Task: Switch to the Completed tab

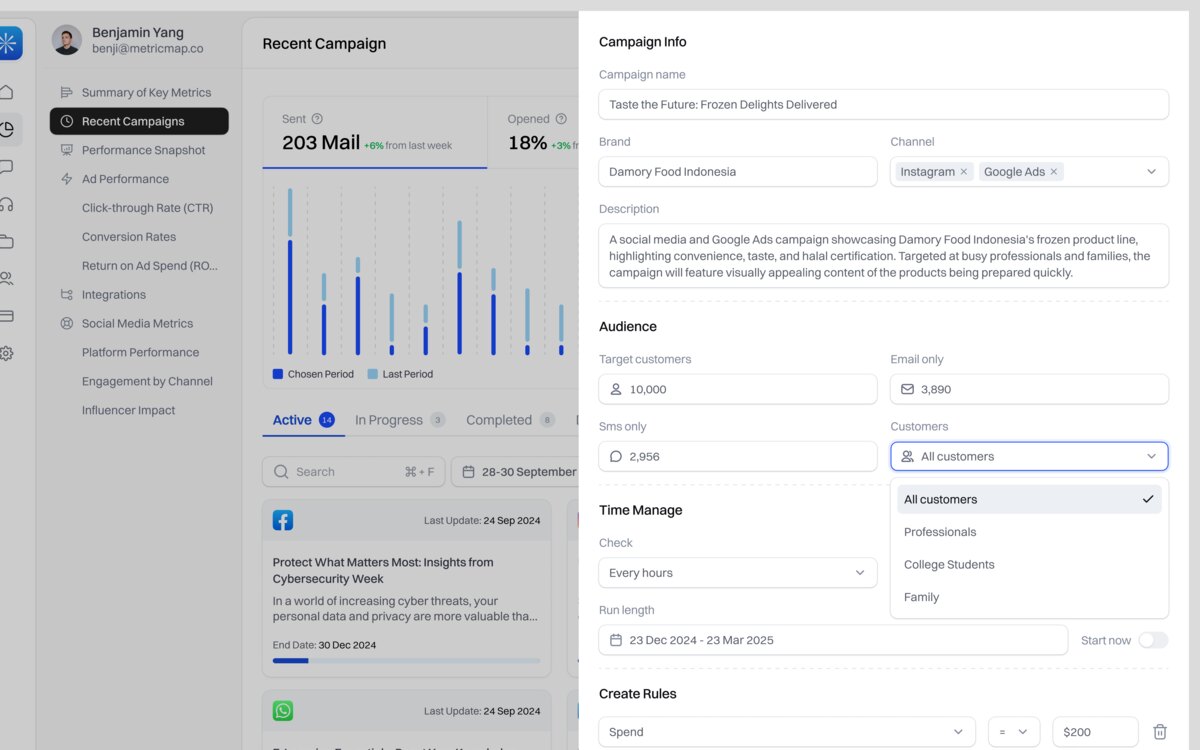Action: point(510,420)
